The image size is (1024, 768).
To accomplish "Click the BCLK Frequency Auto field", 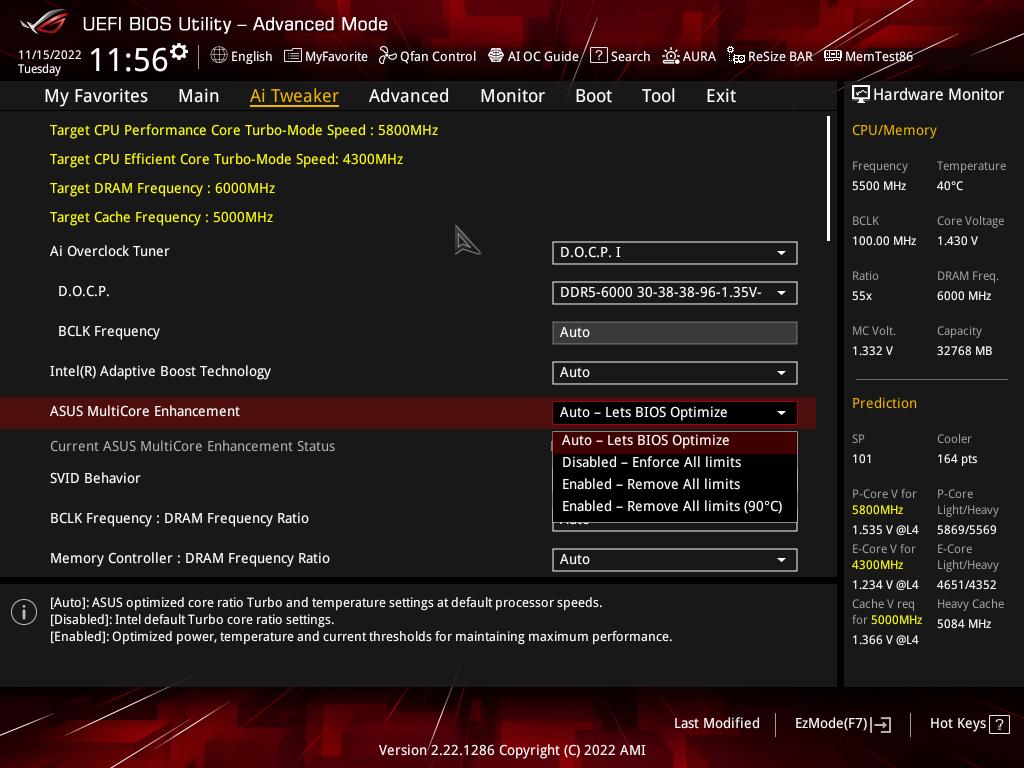I will click(675, 332).
